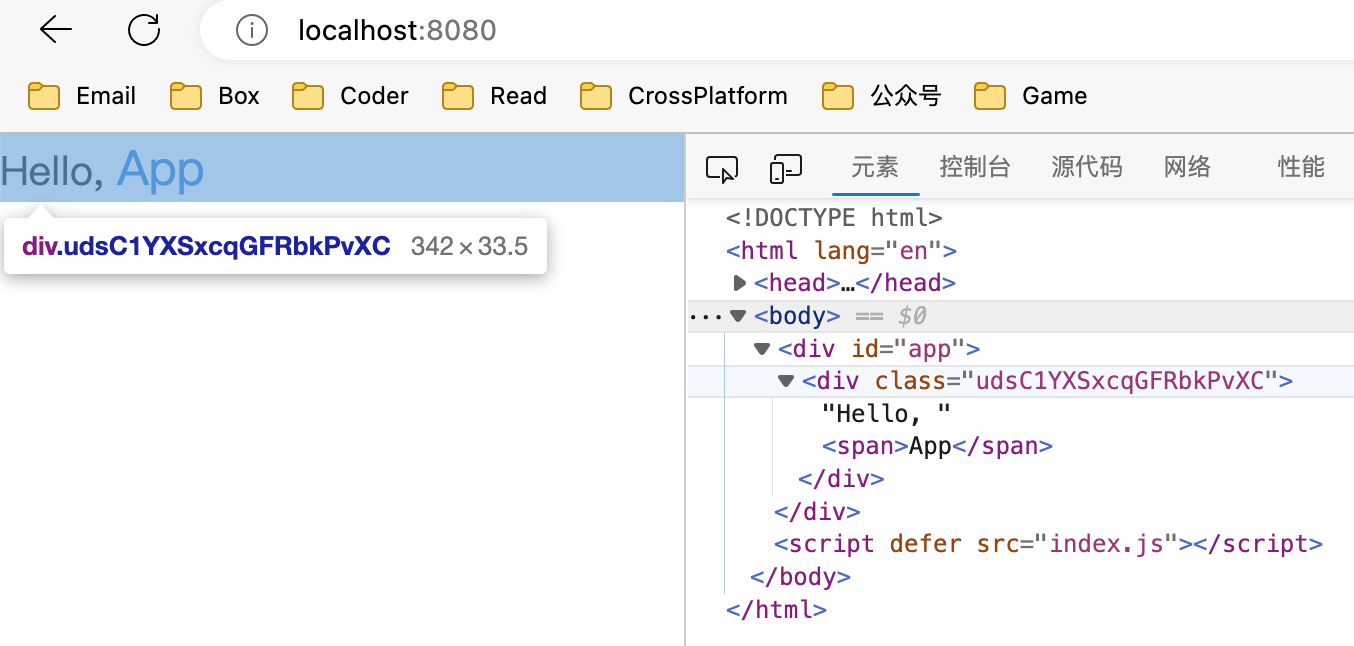Viewport: 1354px width, 646px height.
Task: Switch to the 控制台 tab
Action: coord(975,167)
